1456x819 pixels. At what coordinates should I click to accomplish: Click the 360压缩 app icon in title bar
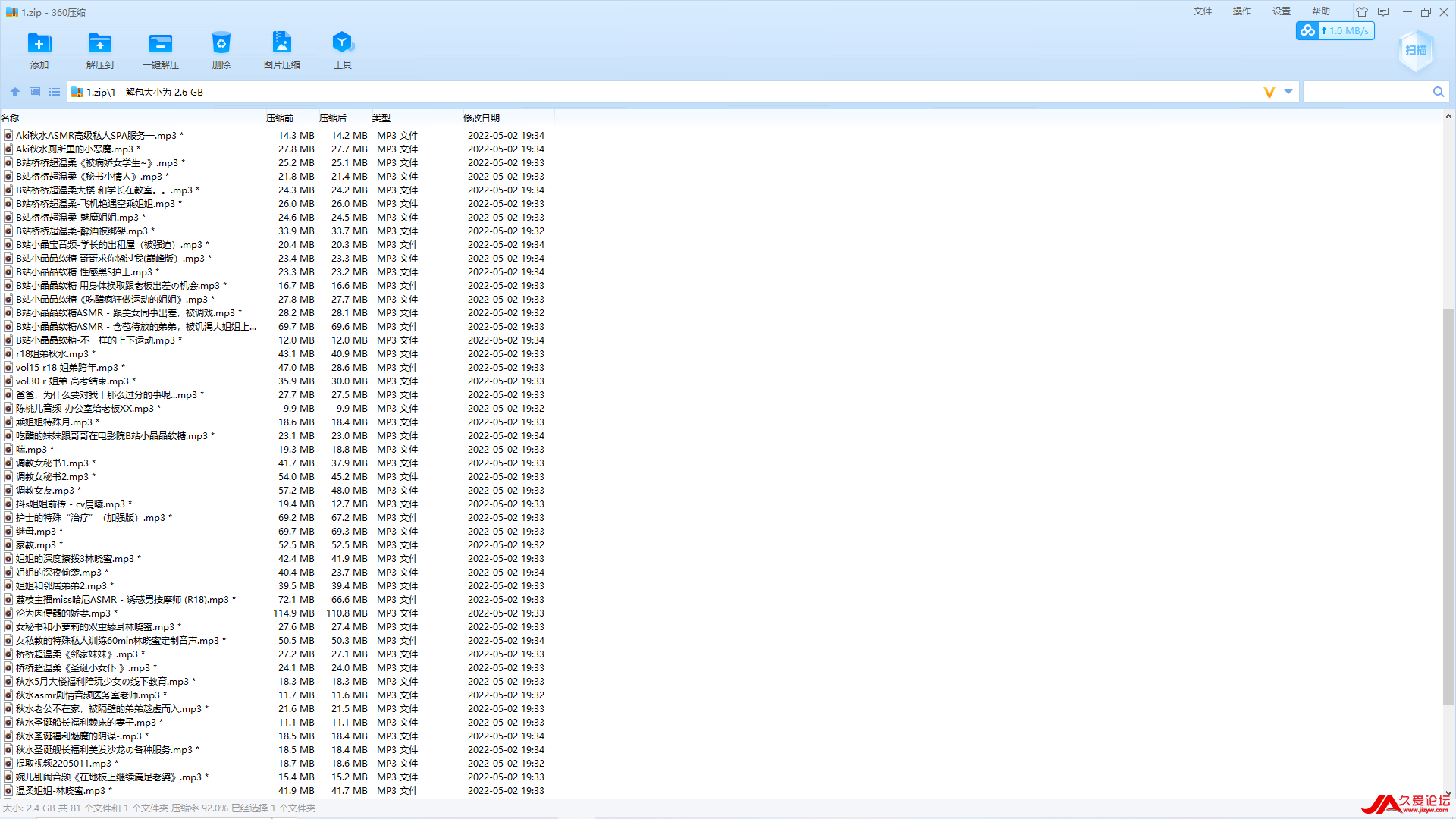tap(11, 12)
